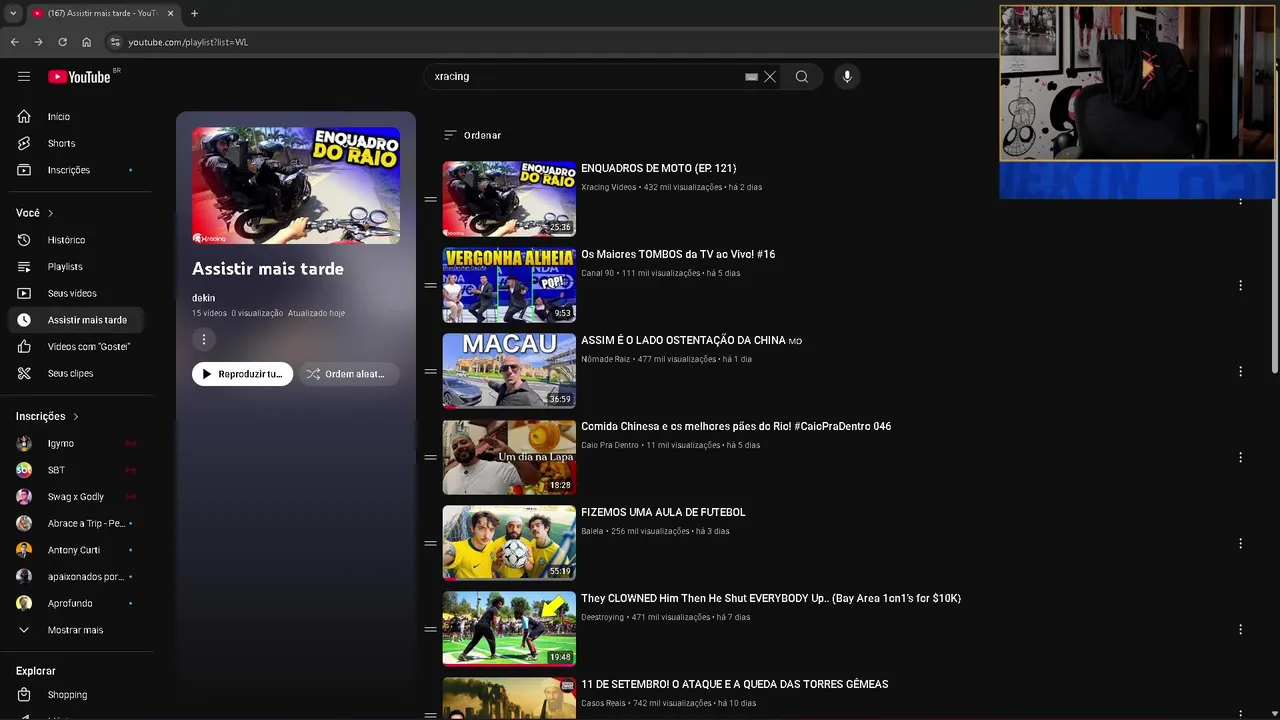
Task: Open Antony Curti channel
Action: (x=77, y=550)
